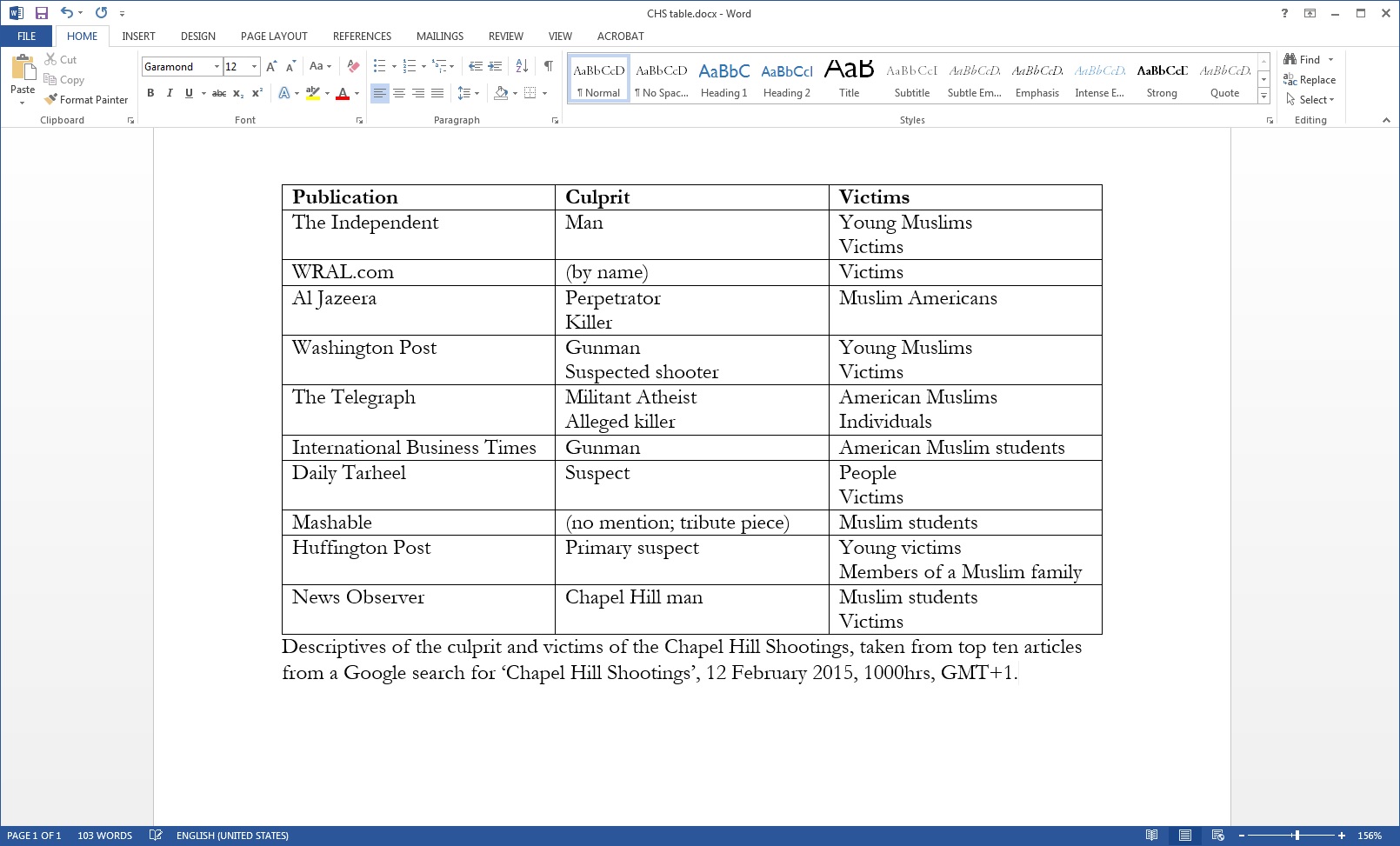1400x846 pixels.
Task: Expand the Styles gallery more arrow
Action: click(1263, 97)
